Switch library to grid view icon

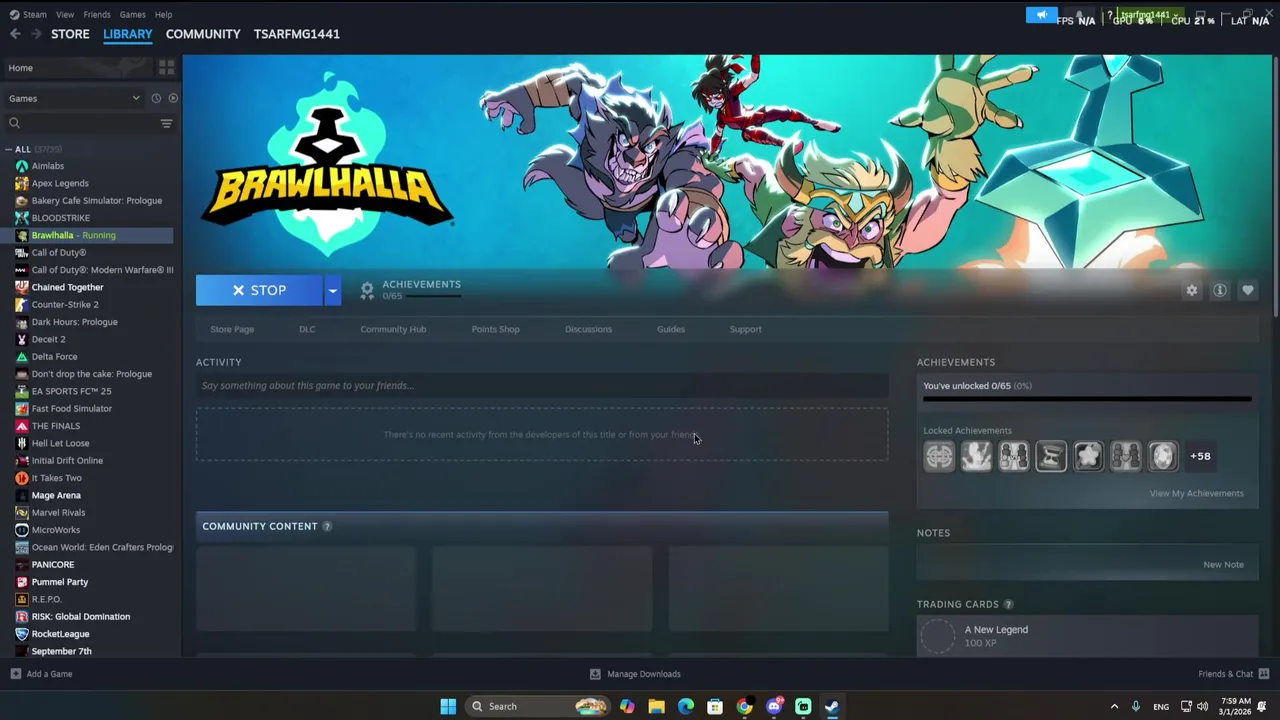[x=167, y=68]
